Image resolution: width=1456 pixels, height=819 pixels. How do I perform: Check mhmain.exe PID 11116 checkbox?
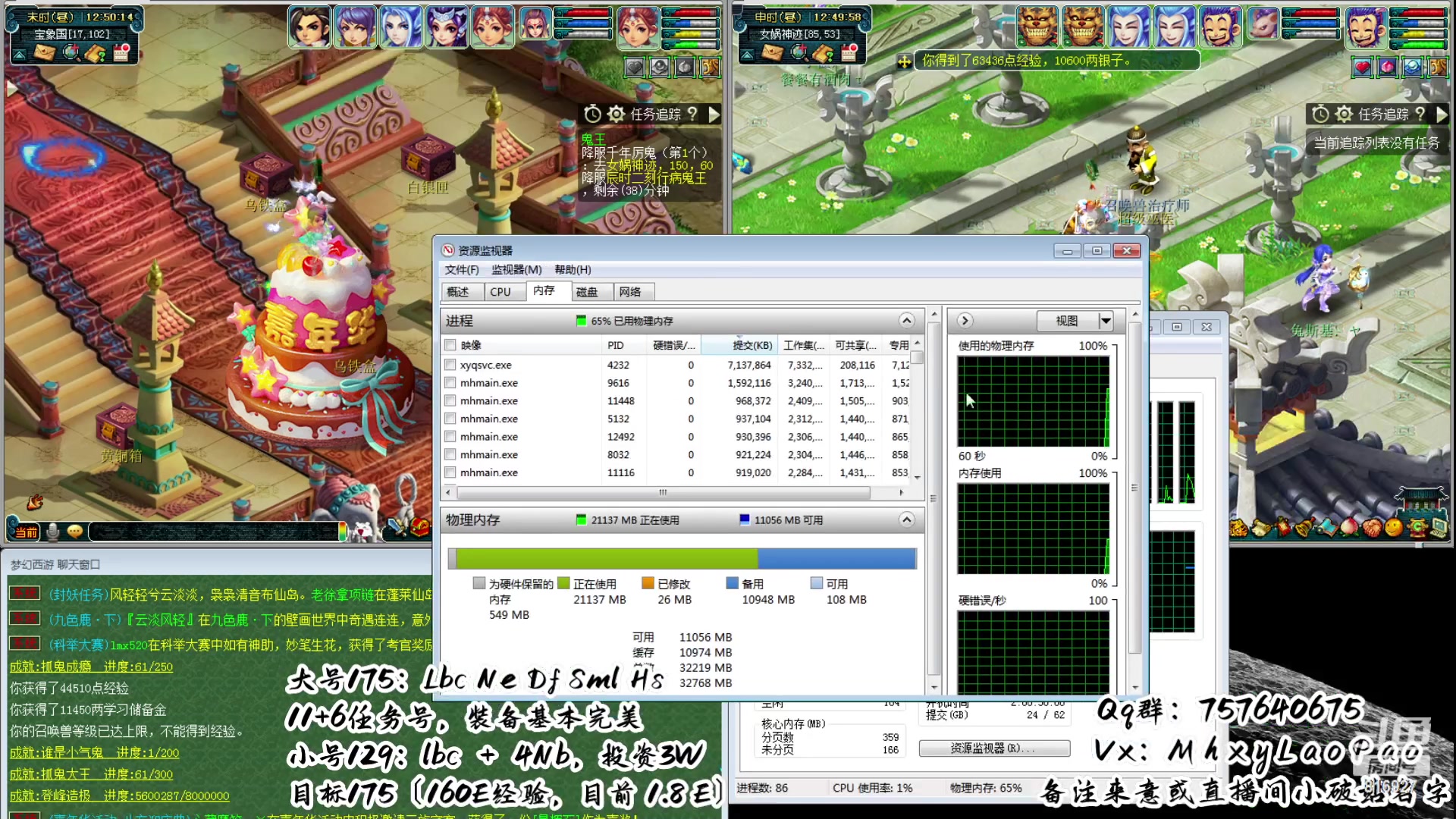click(450, 472)
